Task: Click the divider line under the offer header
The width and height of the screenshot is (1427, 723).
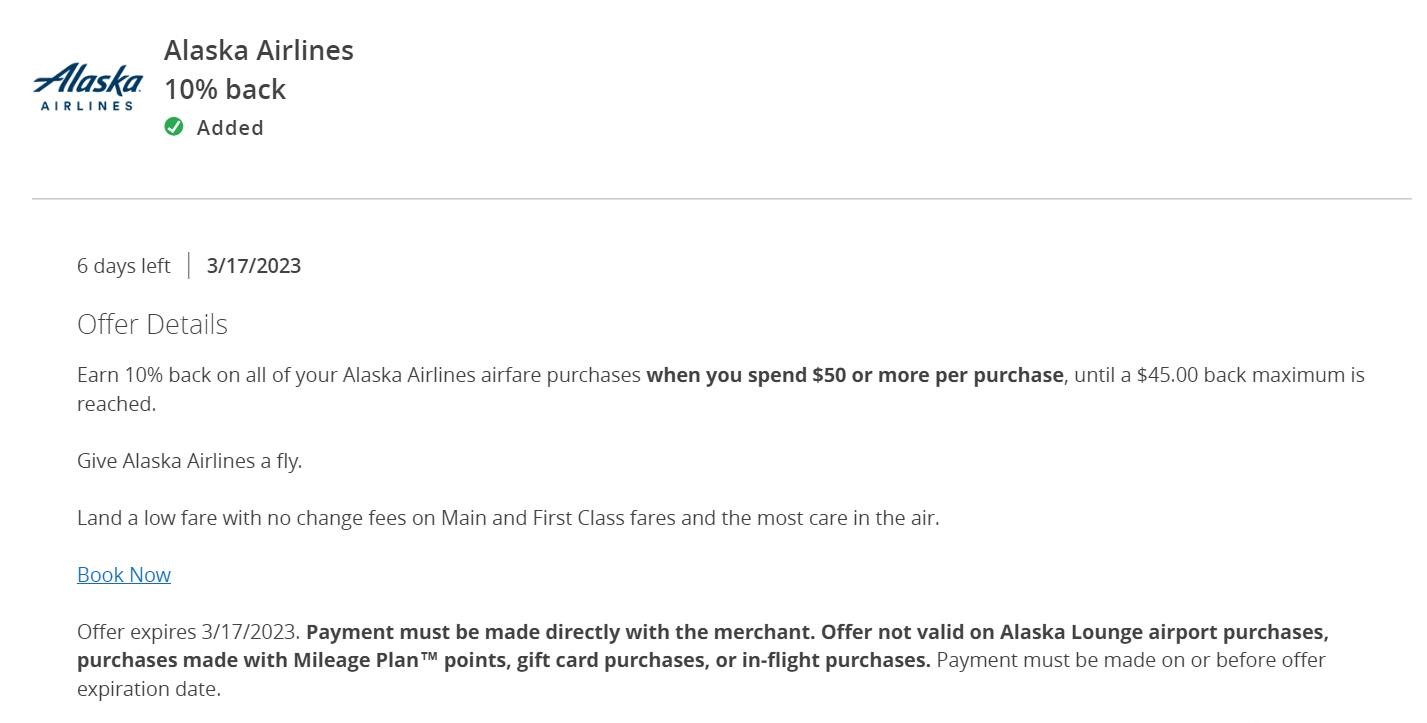Action: [x=721, y=199]
